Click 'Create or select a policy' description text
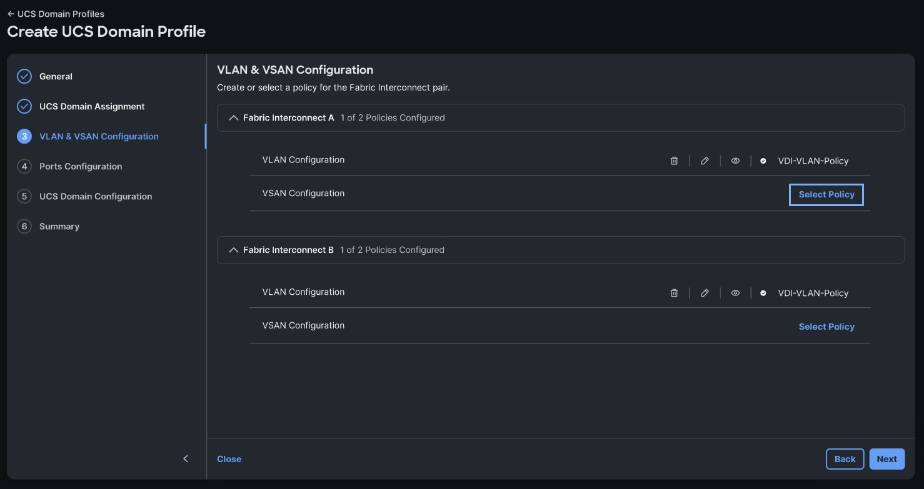 [334, 88]
